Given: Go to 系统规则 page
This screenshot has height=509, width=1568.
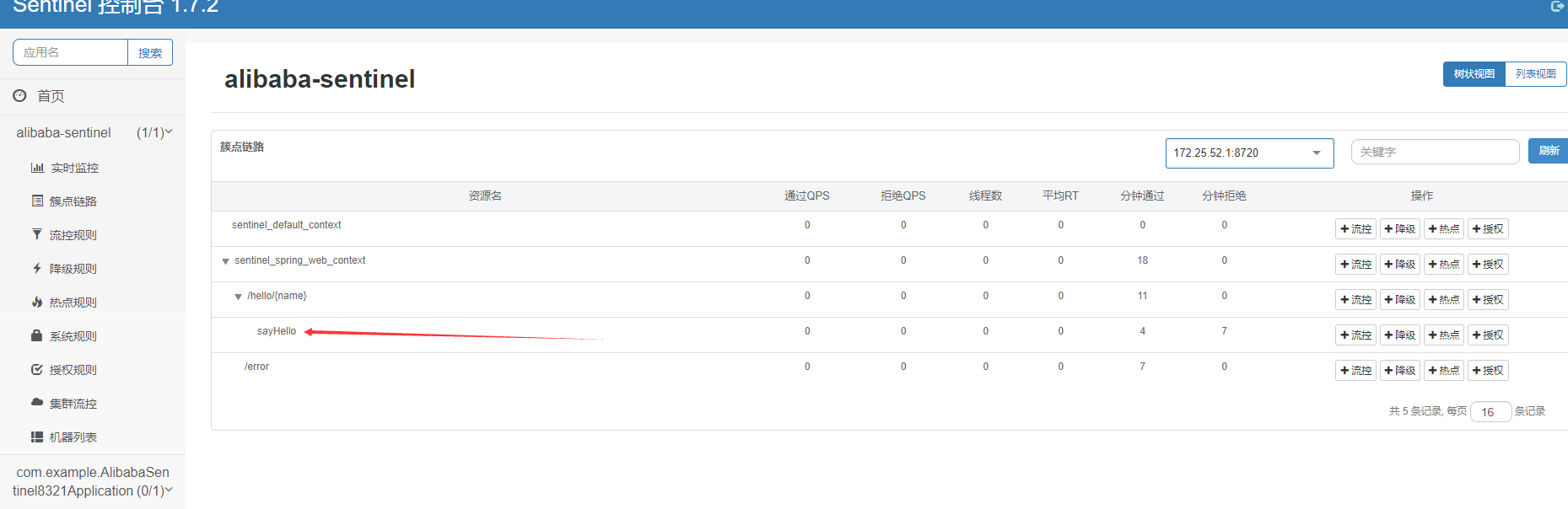Looking at the screenshot, I should pyautogui.click(x=73, y=336).
